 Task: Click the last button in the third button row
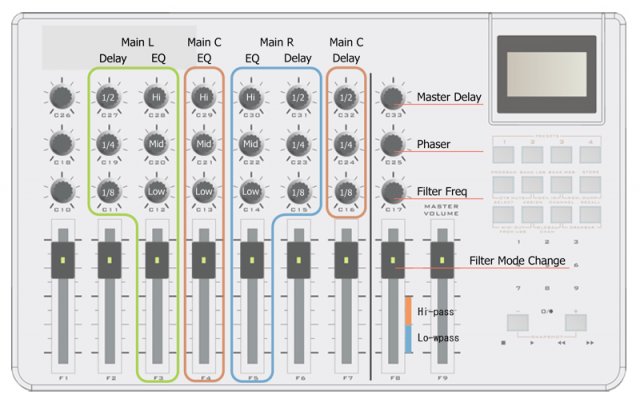tap(590, 215)
